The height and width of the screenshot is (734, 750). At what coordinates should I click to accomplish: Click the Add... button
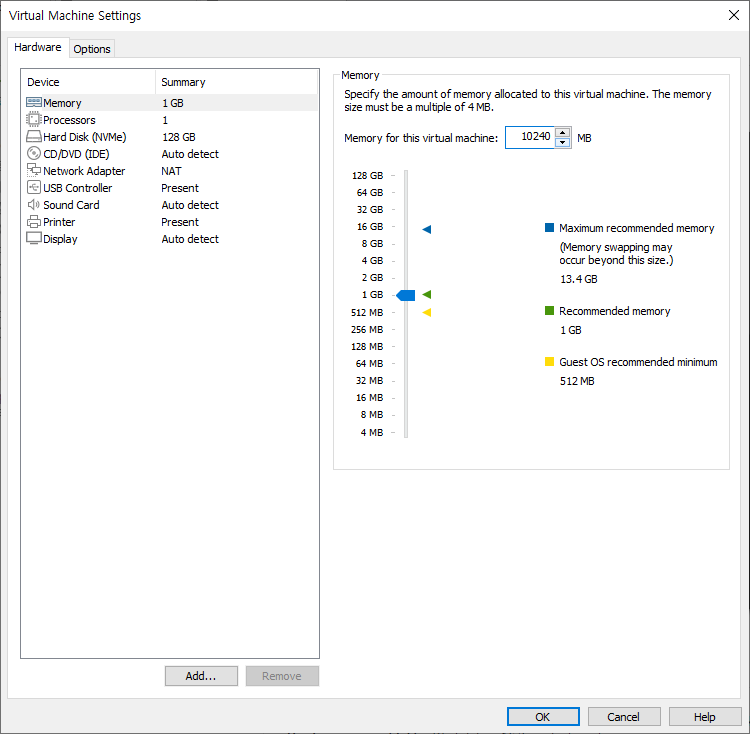click(x=201, y=676)
